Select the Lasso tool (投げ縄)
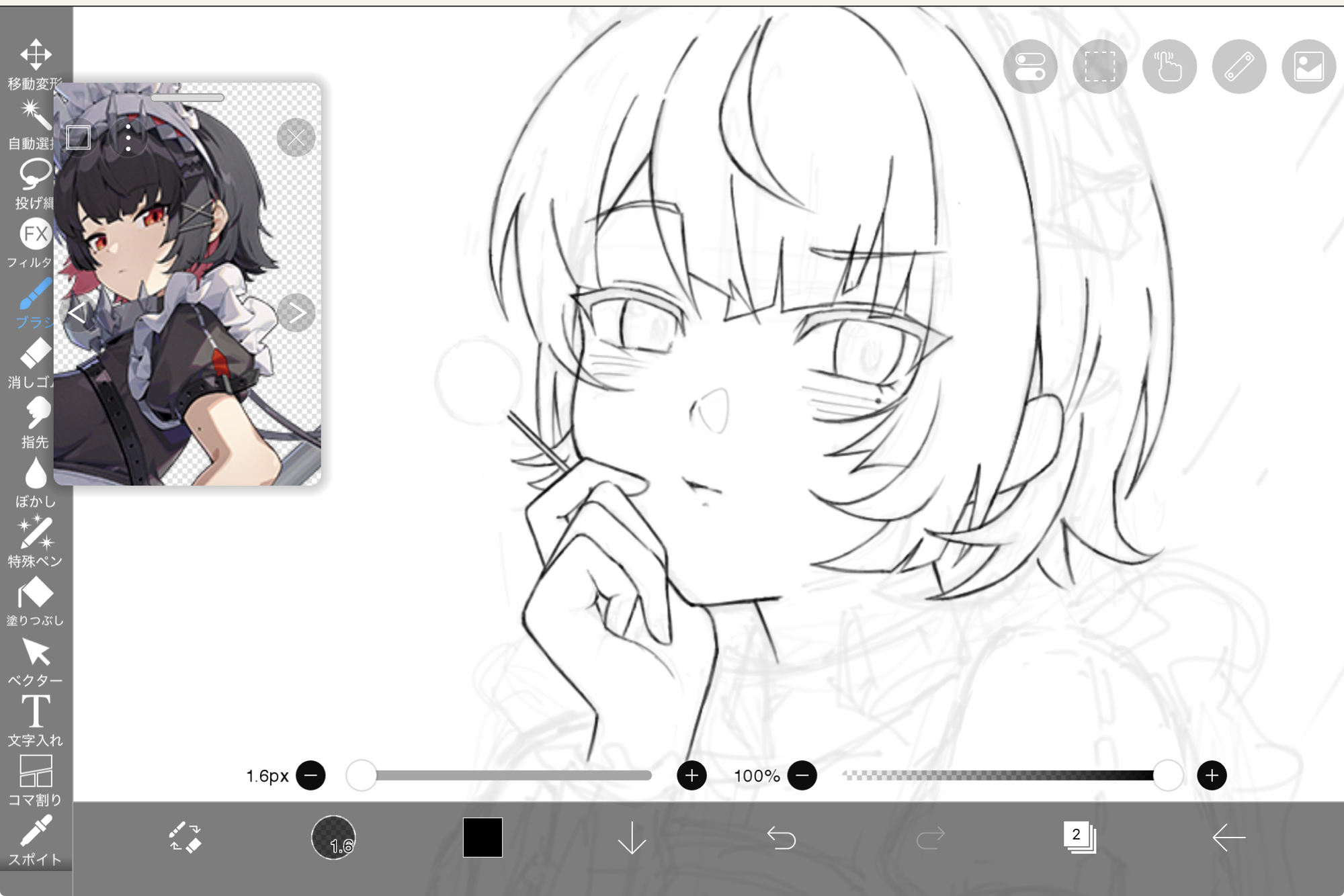The image size is (1344, 896). (34, 183)
